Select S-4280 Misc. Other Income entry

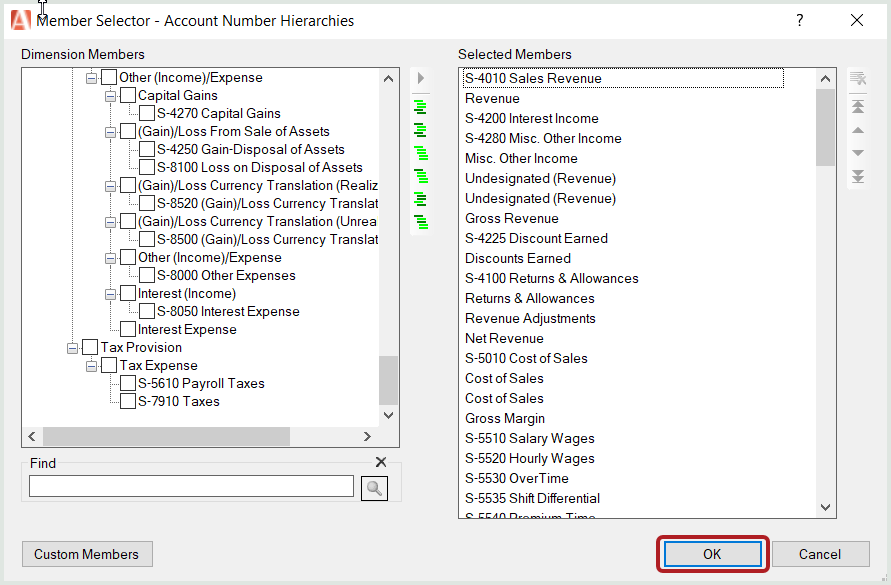[543, 138]
